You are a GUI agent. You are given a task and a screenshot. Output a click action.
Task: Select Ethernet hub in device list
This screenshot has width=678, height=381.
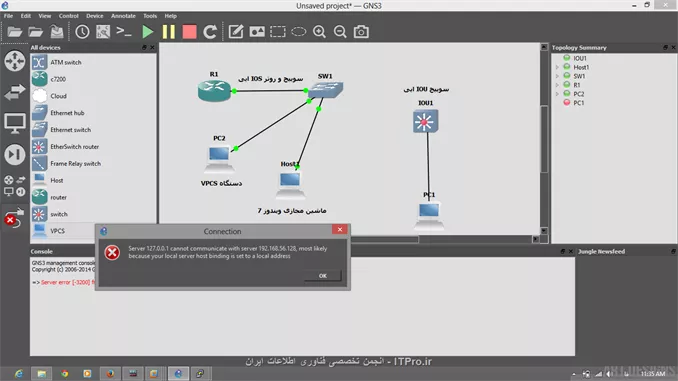point(93,113)
